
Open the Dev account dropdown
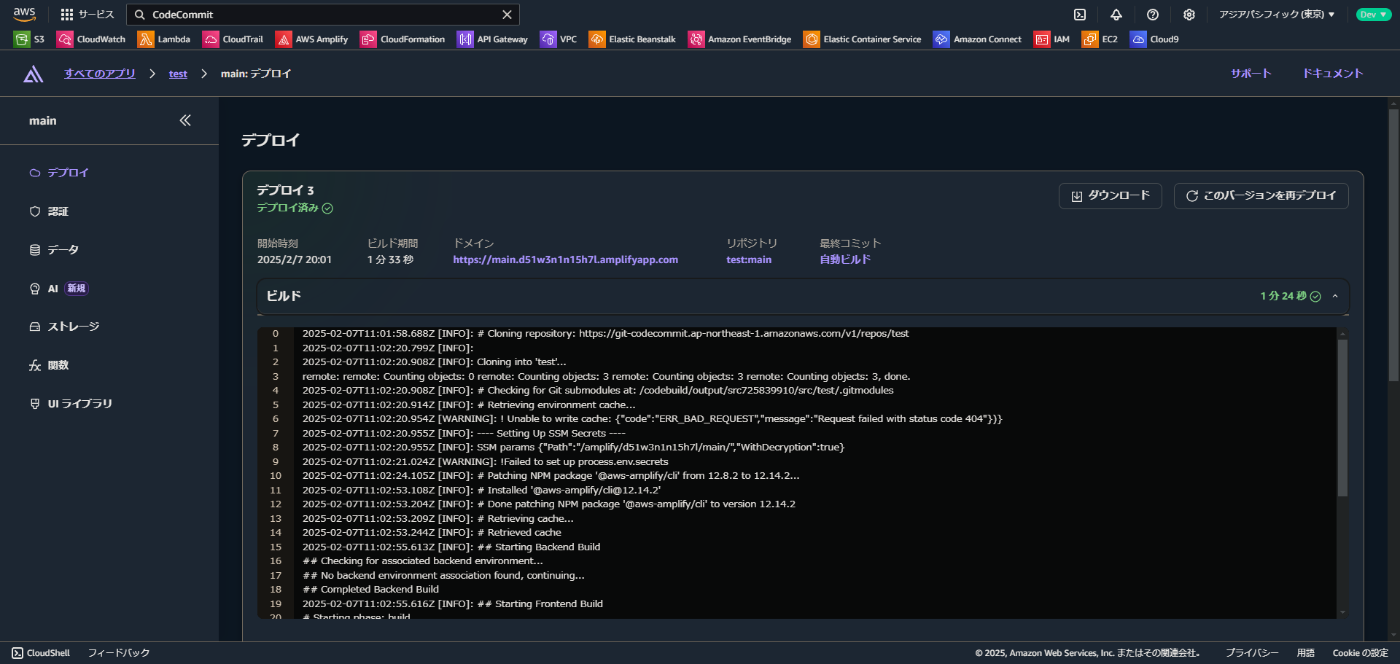coord(1372,15)
